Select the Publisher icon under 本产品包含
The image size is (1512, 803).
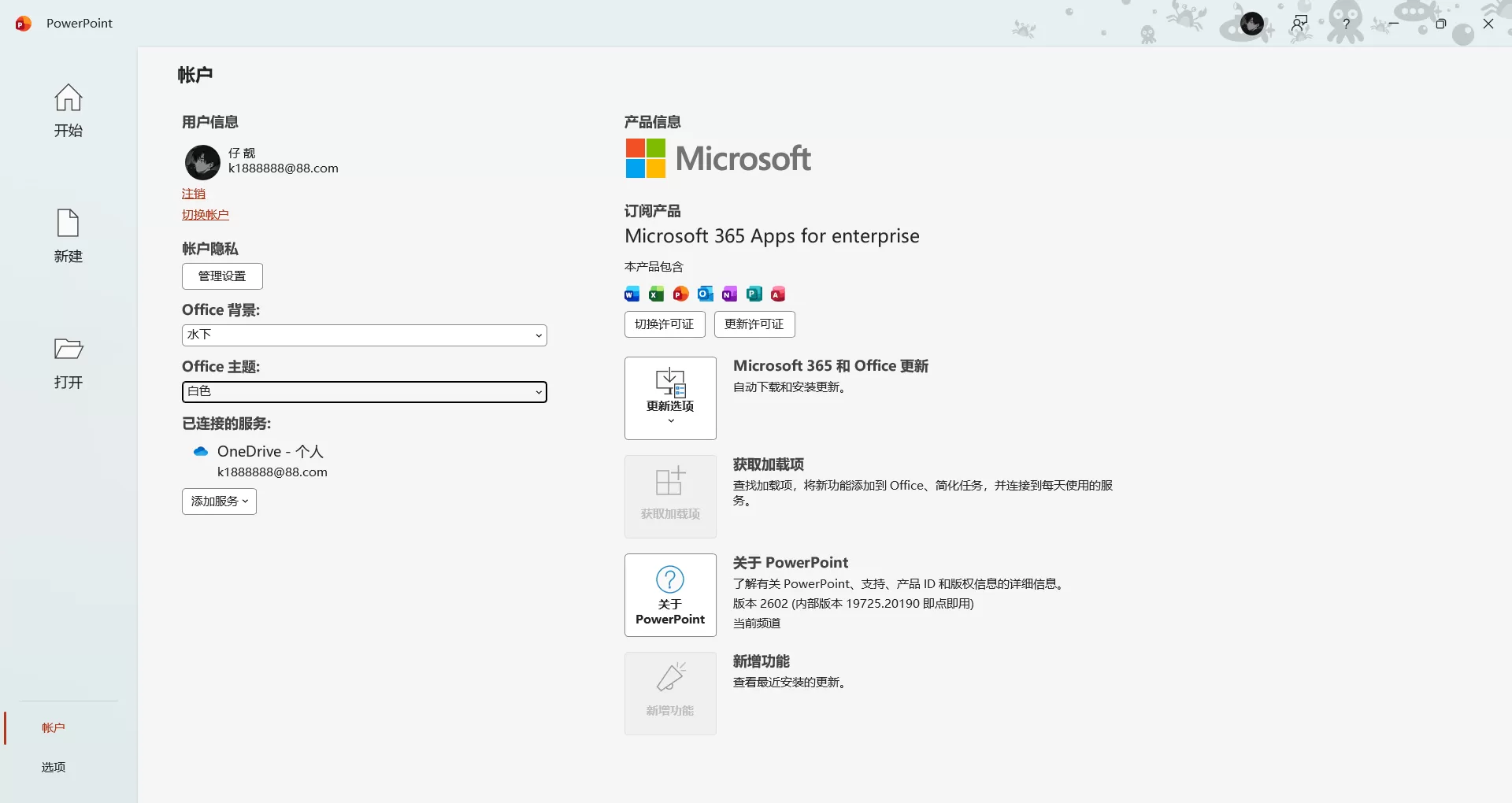click(754, 294)
